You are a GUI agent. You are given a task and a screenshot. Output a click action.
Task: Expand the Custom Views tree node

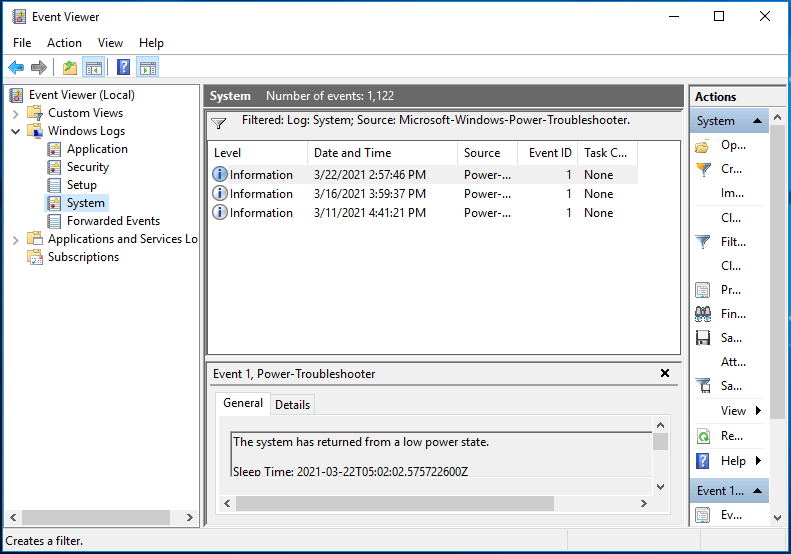point(16,113)
